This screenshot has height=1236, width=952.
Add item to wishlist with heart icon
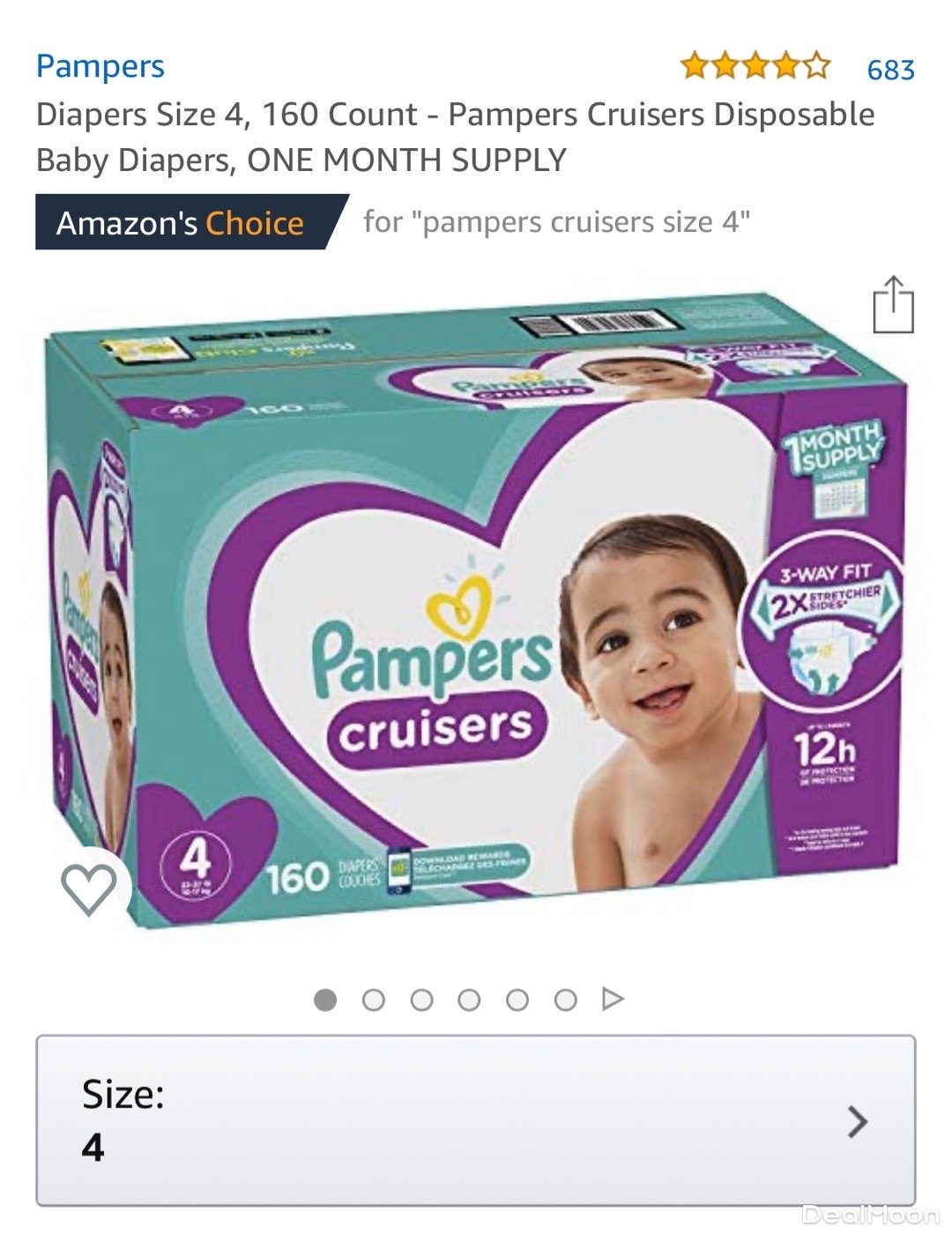pos(88,890)
